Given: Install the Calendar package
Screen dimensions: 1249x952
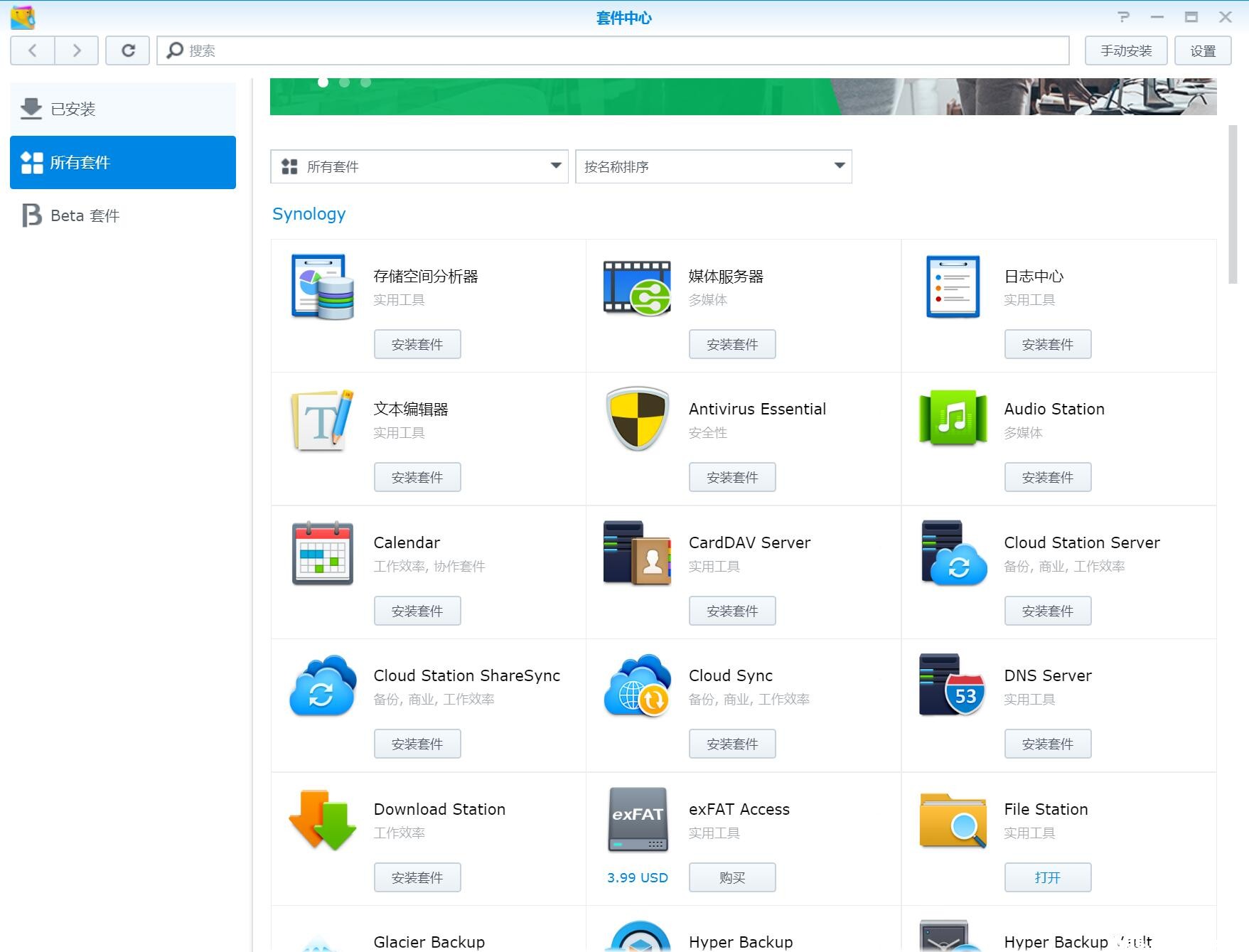Looking at the screenshot, I should point(417,611).
